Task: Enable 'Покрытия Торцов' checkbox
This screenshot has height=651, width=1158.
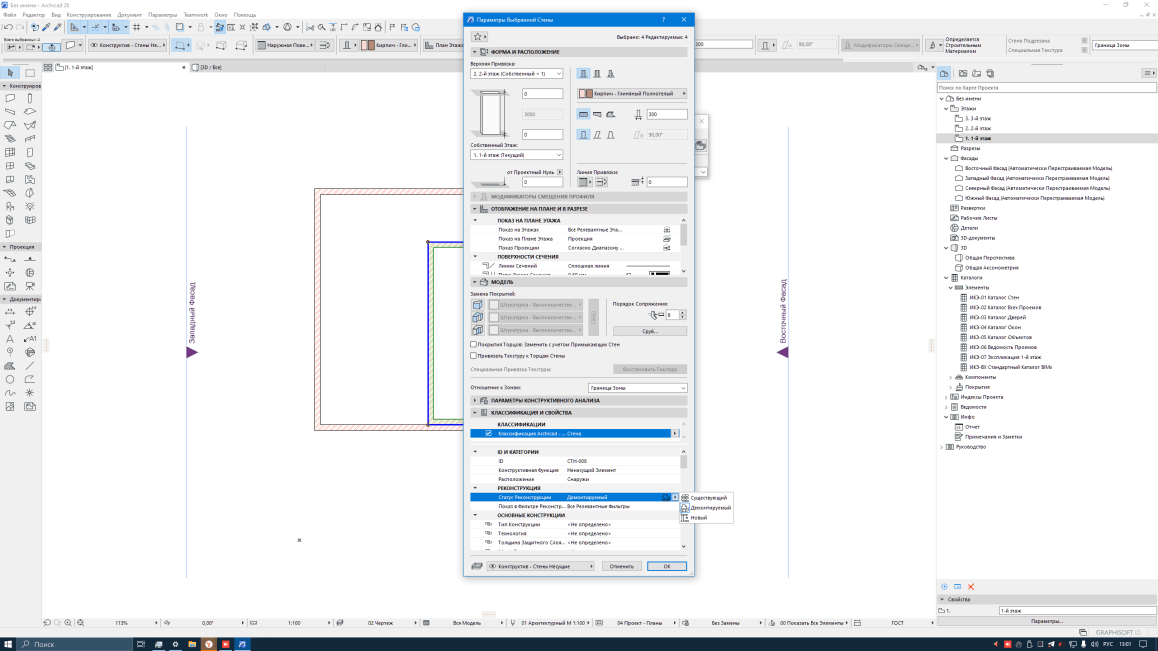Action: point(473,344)
